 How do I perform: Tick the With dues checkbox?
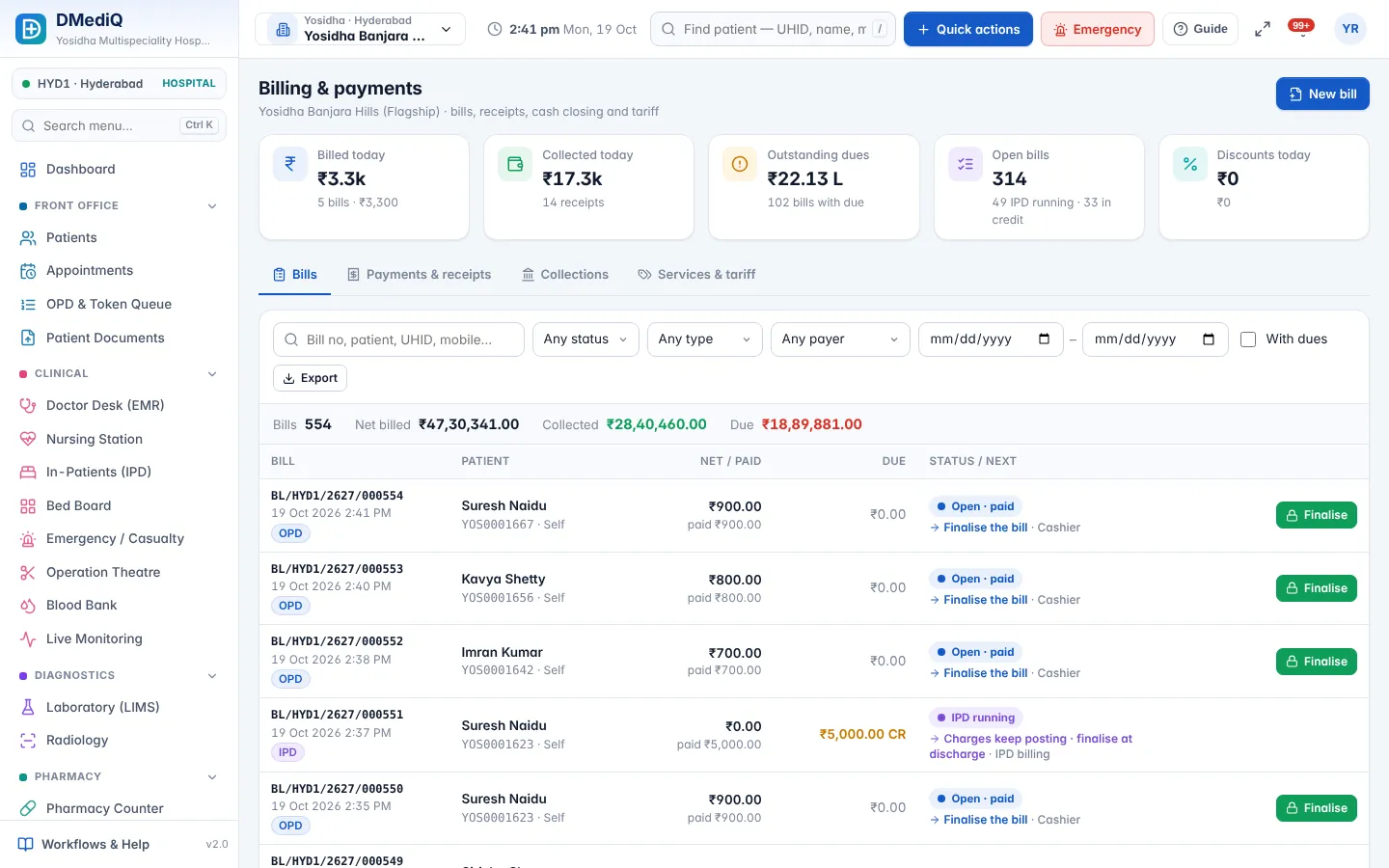(x=1248, y=339)
